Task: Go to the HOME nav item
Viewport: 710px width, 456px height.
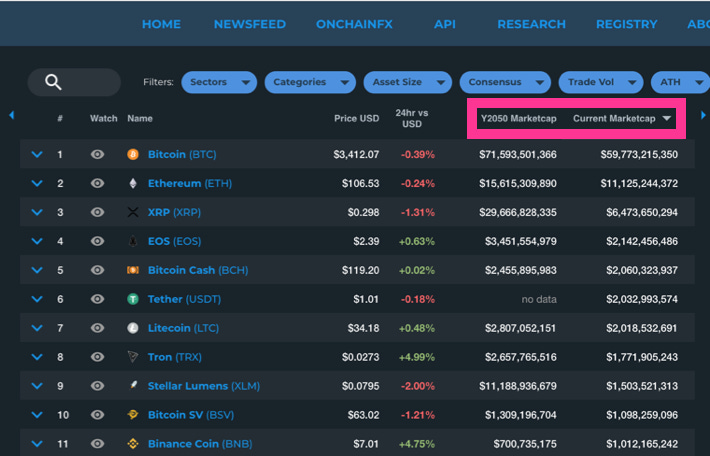Action: tap(161, 24)
